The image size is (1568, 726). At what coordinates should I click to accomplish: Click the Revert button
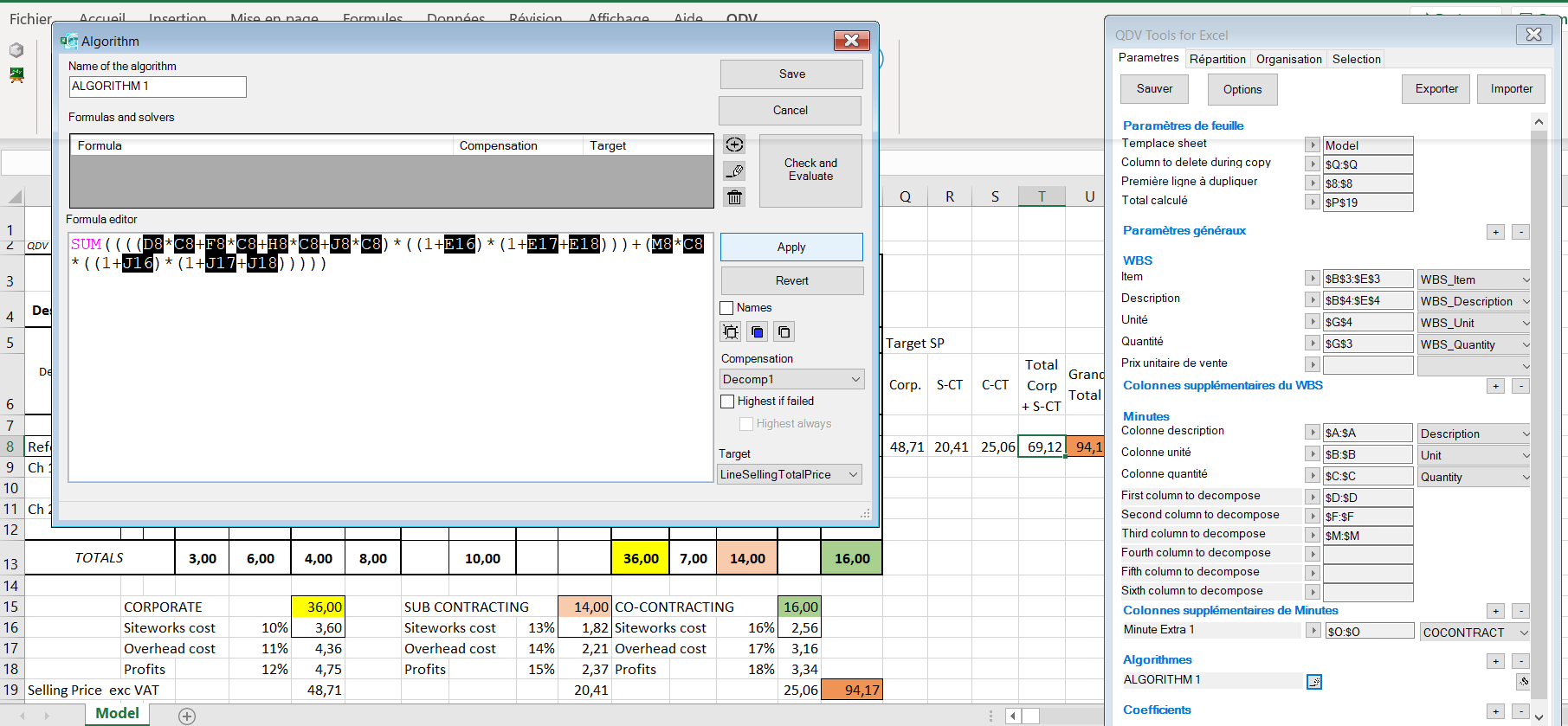[x=792, y=281]
